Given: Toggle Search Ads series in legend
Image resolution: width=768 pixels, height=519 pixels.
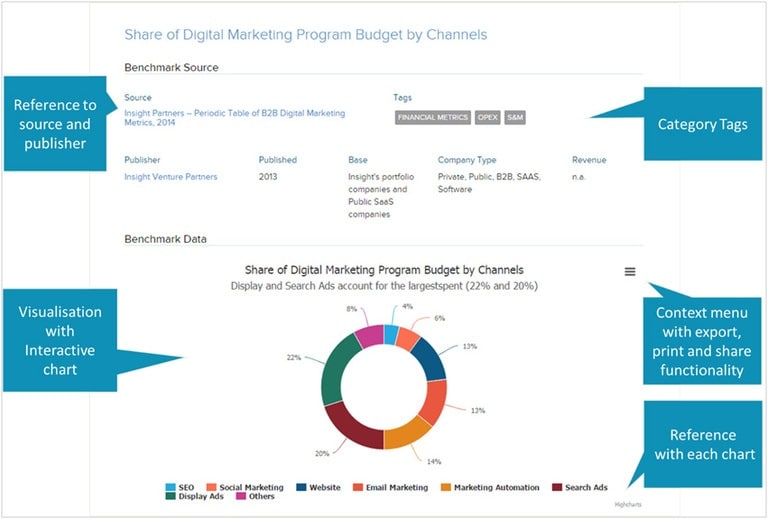Looking at the screenshot, I should (585, 488).
